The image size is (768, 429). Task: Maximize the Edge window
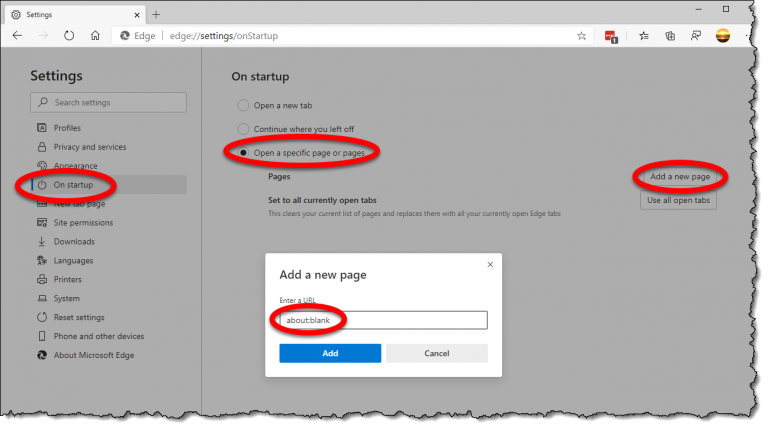(x=726, y=9)
